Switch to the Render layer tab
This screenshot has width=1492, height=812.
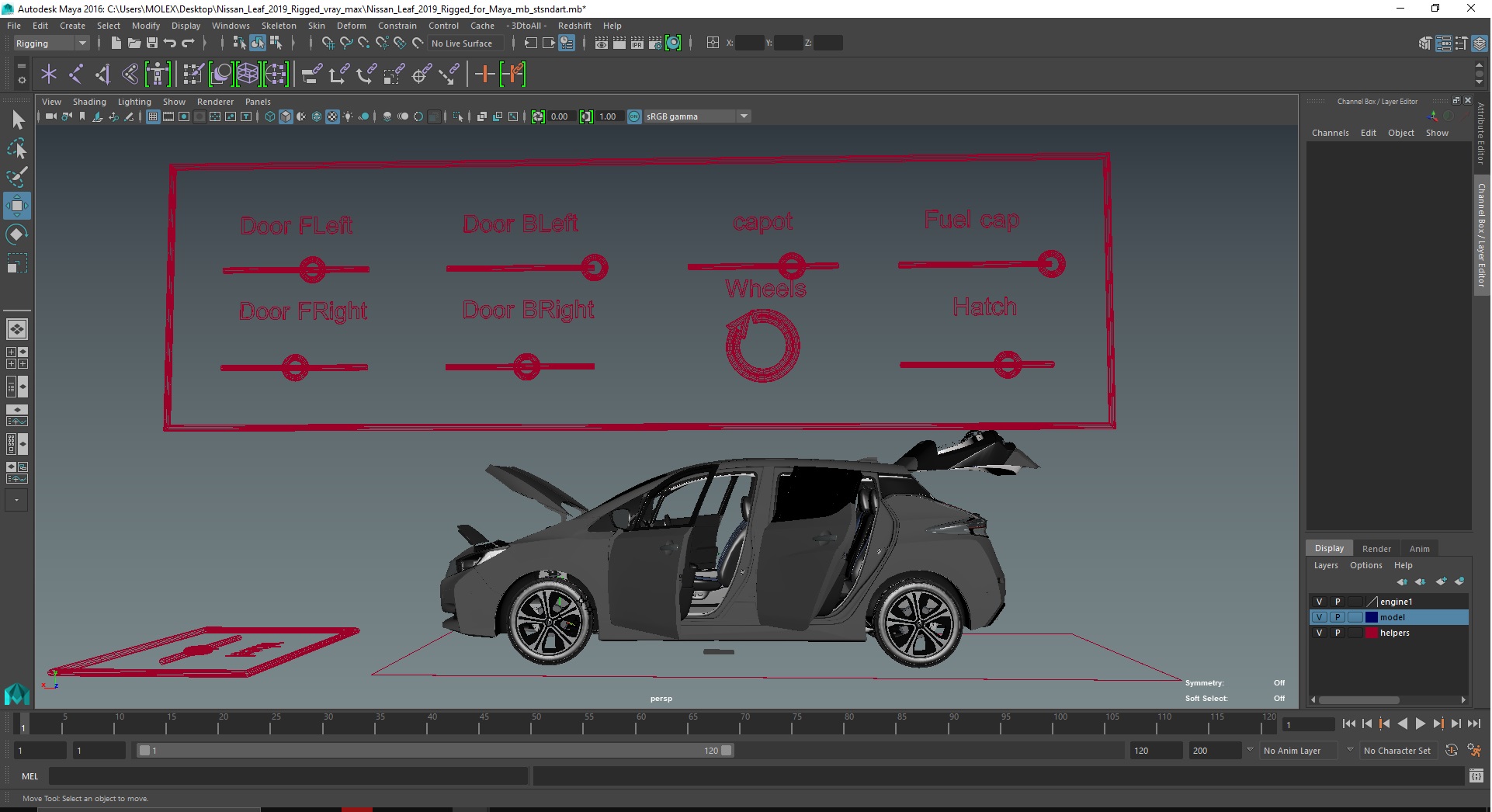[1376, 549]
